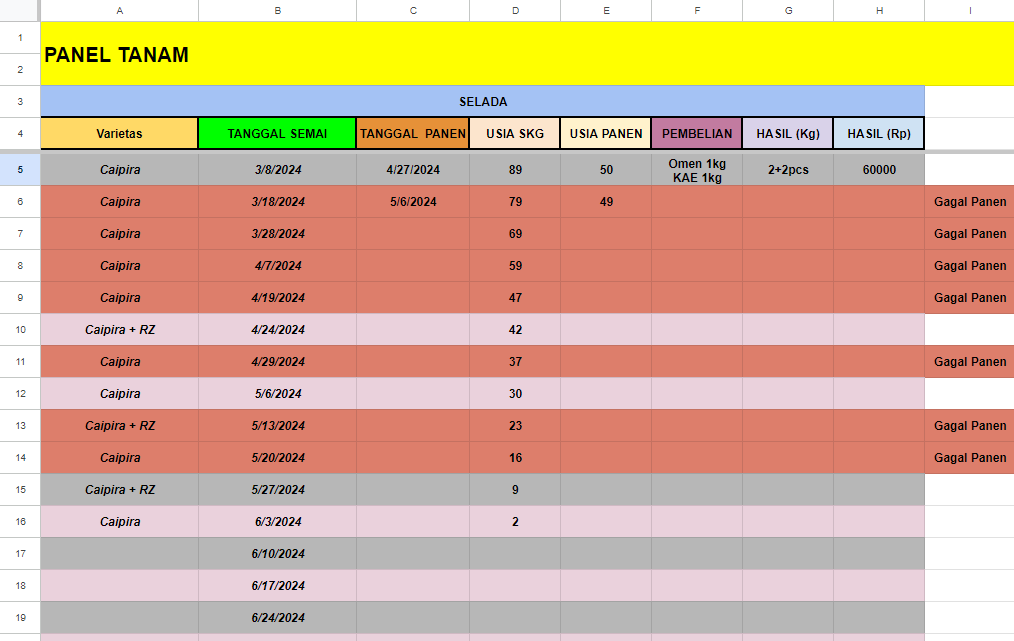1014x641 pixels.
Task: Click the "HASIL (Rp)" heading cell
Action: tap(879, 134)
